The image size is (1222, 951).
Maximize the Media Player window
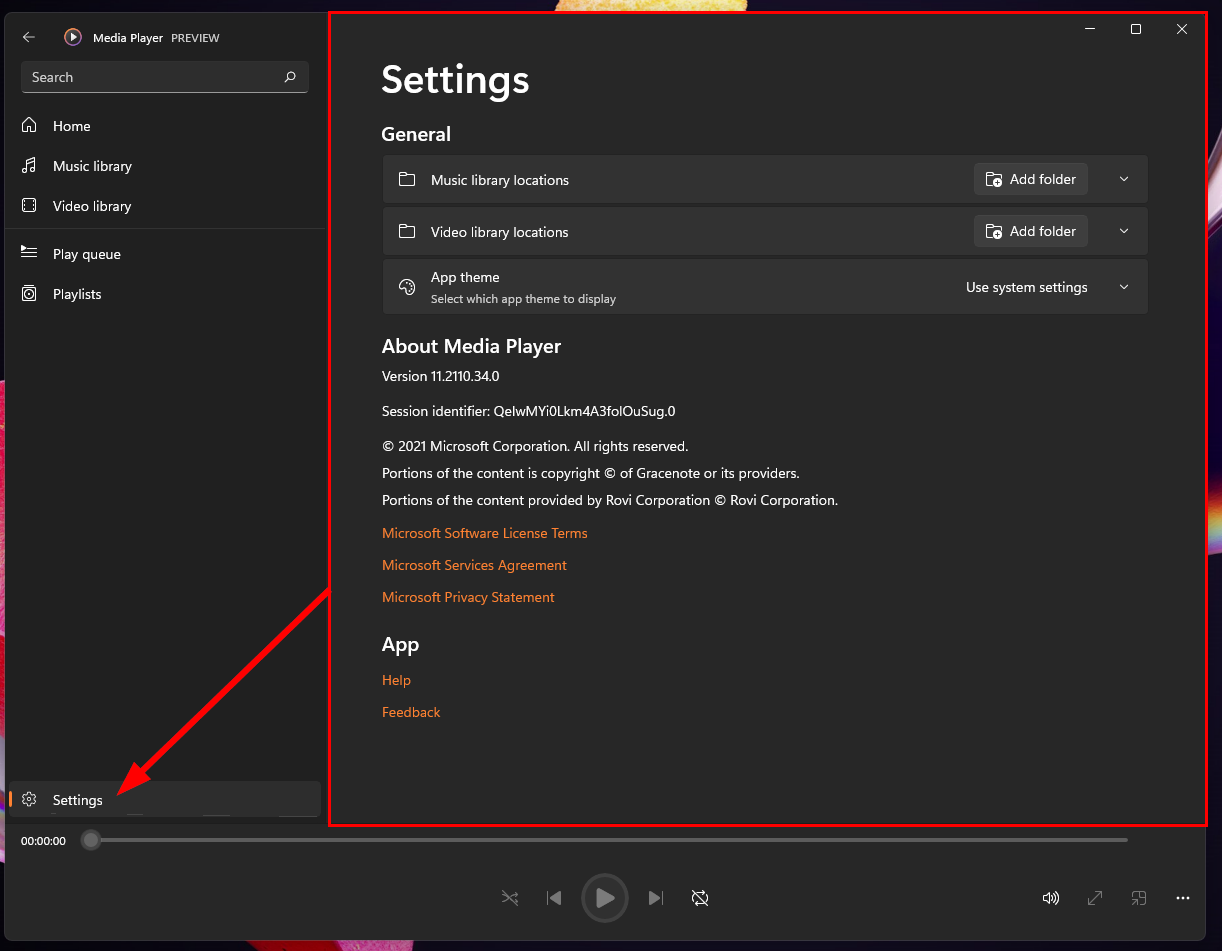(x=1136, y=29)
